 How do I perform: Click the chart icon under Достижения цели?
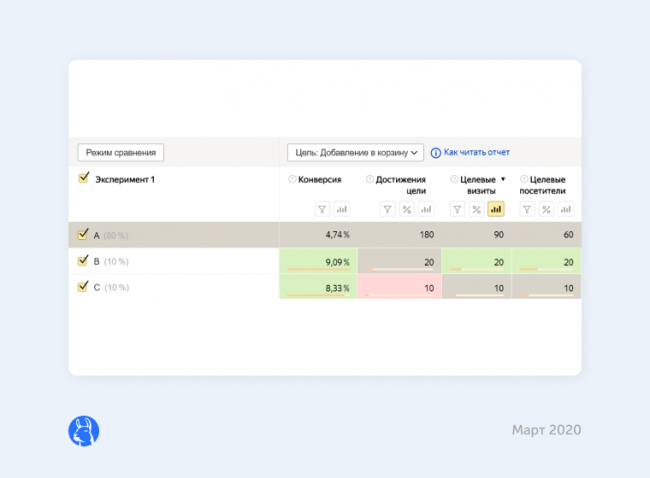click(427, 209)
